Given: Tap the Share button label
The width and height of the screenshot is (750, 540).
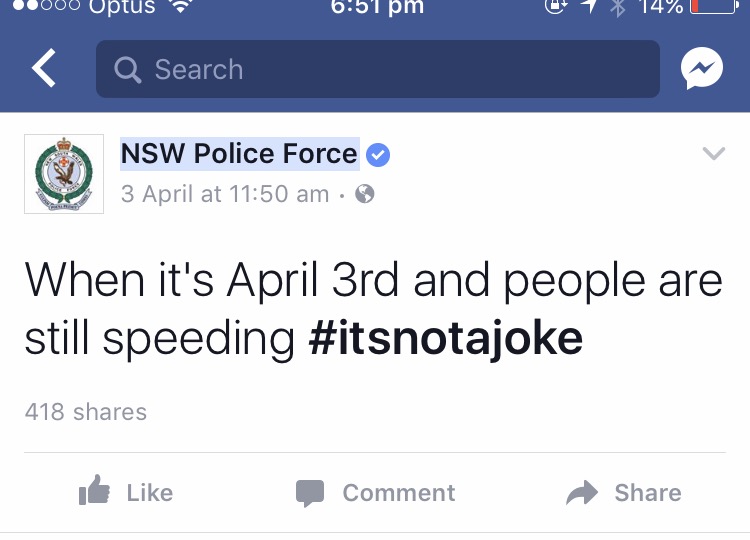Looking at the screenshot, I should click(648, 493).
